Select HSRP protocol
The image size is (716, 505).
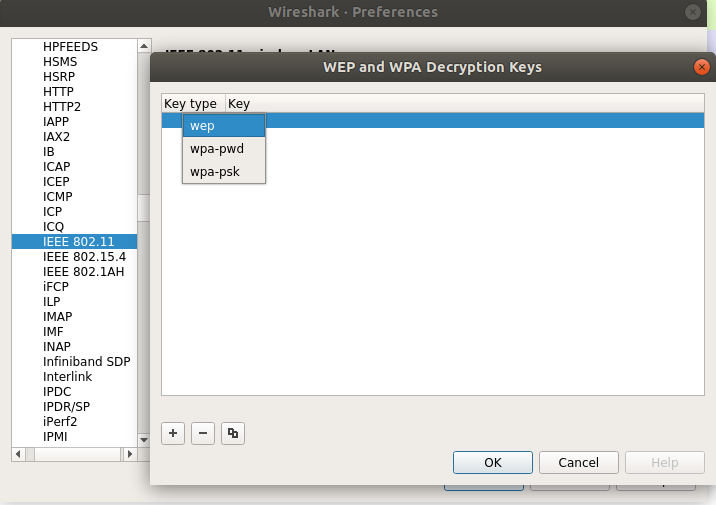coord(59,77)
